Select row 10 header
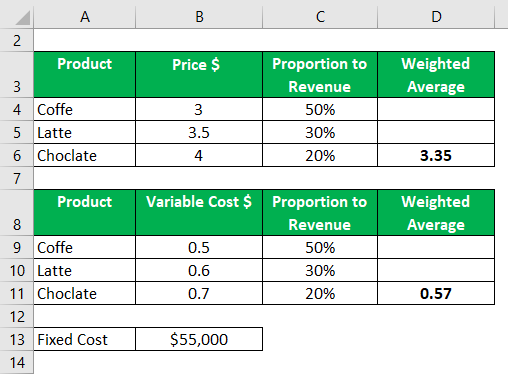Viewport: 508px width, 374px height. (17, 270)
